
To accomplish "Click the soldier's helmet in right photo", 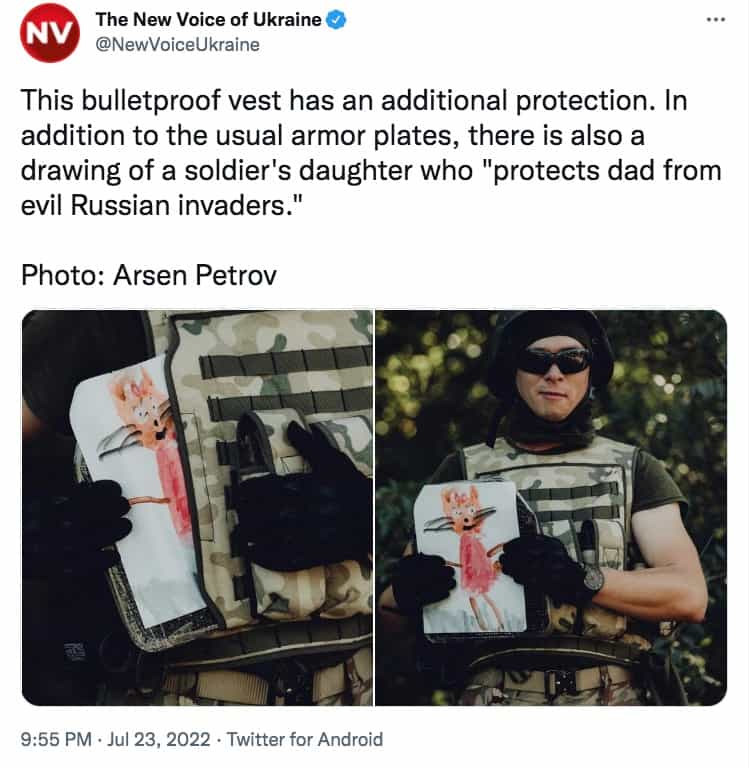I will [x=551, y=343].
